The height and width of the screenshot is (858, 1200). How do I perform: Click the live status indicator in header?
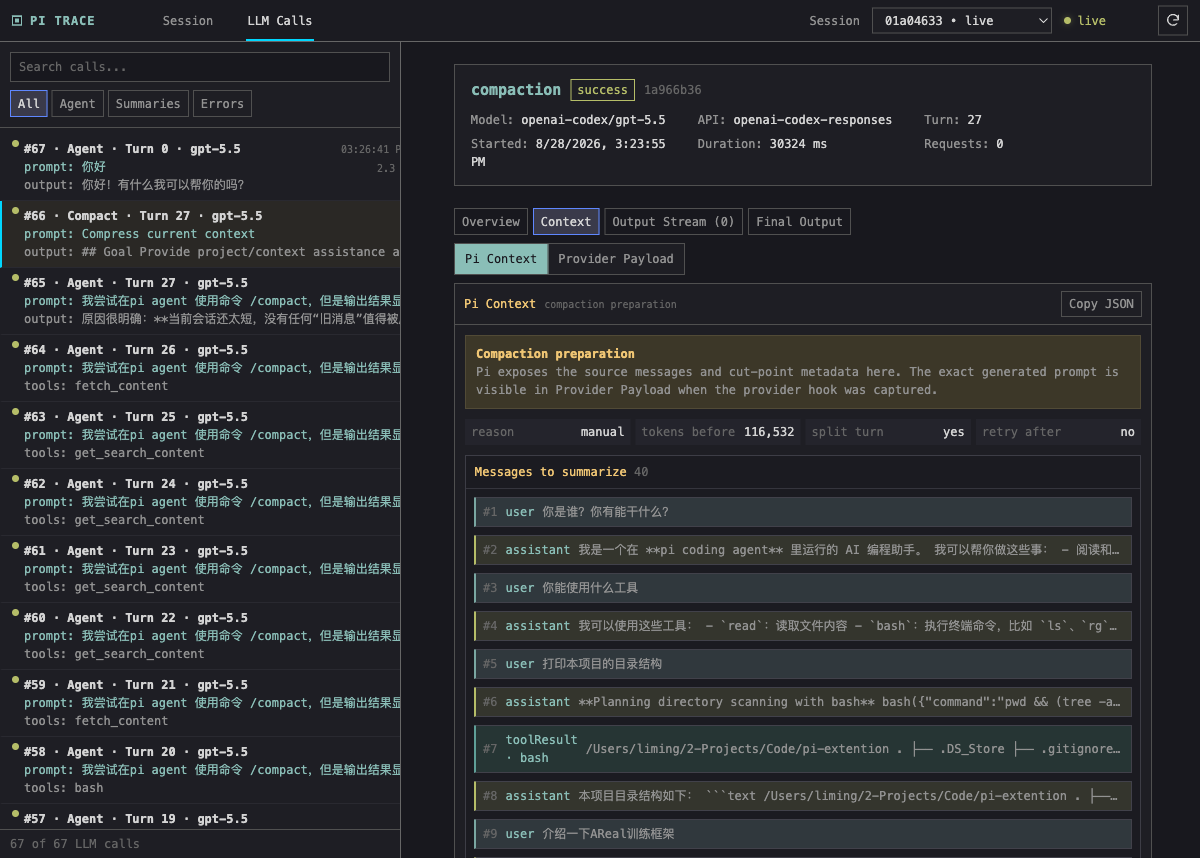[1085, 20]
